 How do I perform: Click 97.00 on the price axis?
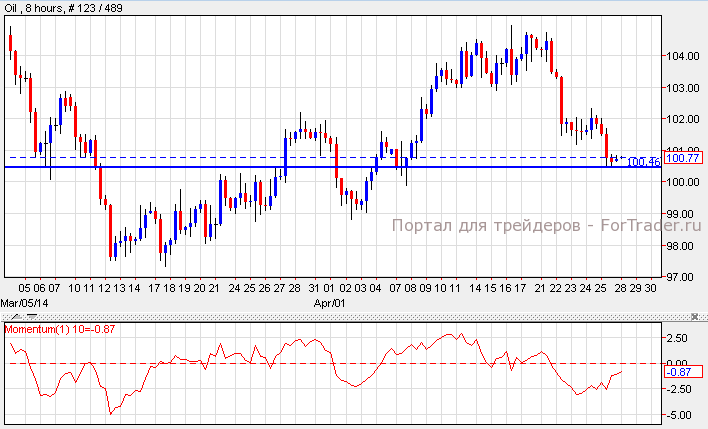point(684,277)
